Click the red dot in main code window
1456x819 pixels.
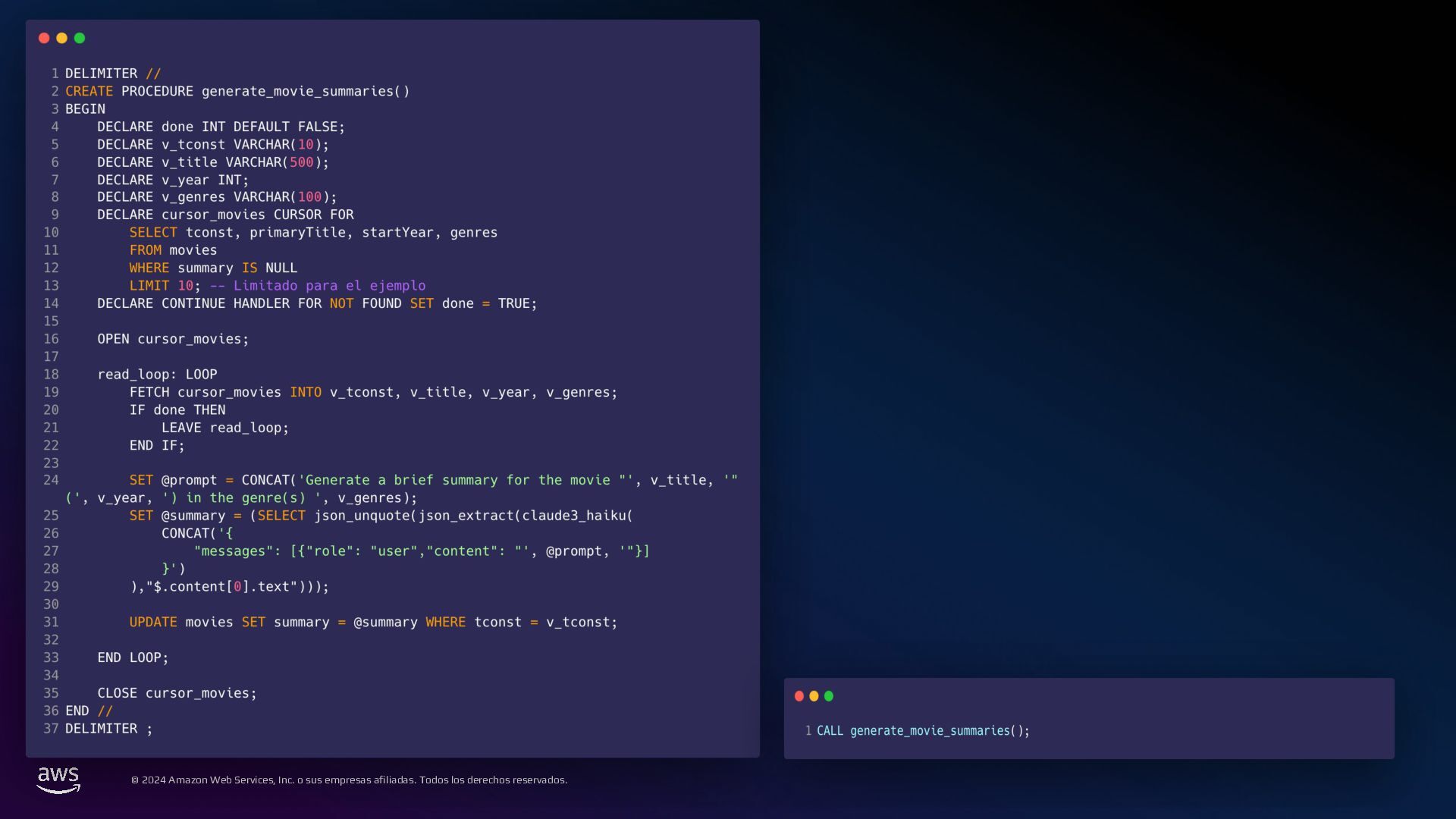(44, 38)
